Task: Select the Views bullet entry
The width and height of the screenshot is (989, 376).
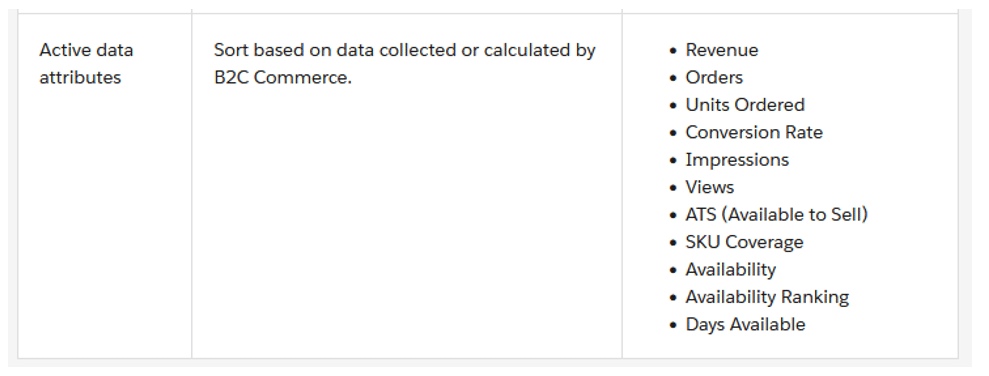Action: pos(710,187)
